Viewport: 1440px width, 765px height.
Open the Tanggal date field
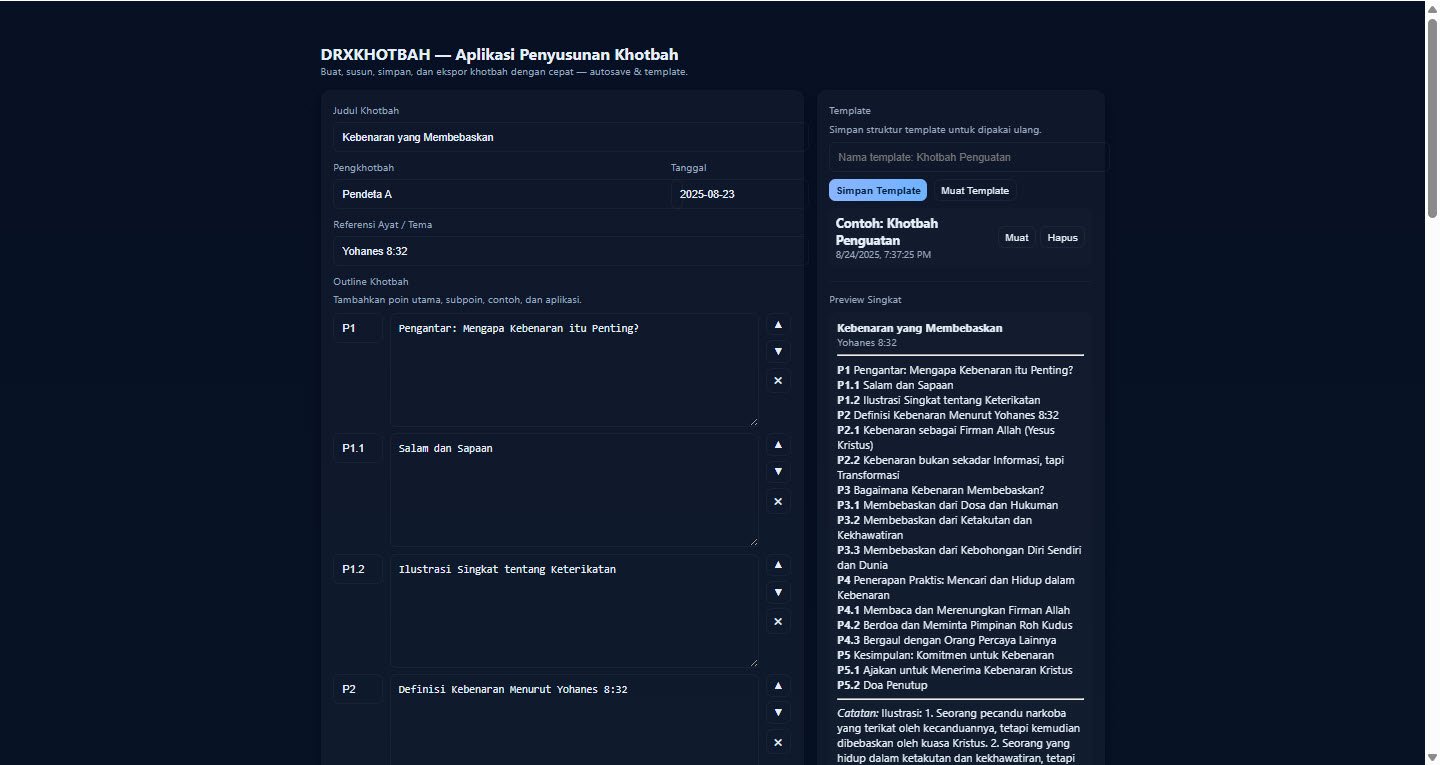click(x=739, y=194)
